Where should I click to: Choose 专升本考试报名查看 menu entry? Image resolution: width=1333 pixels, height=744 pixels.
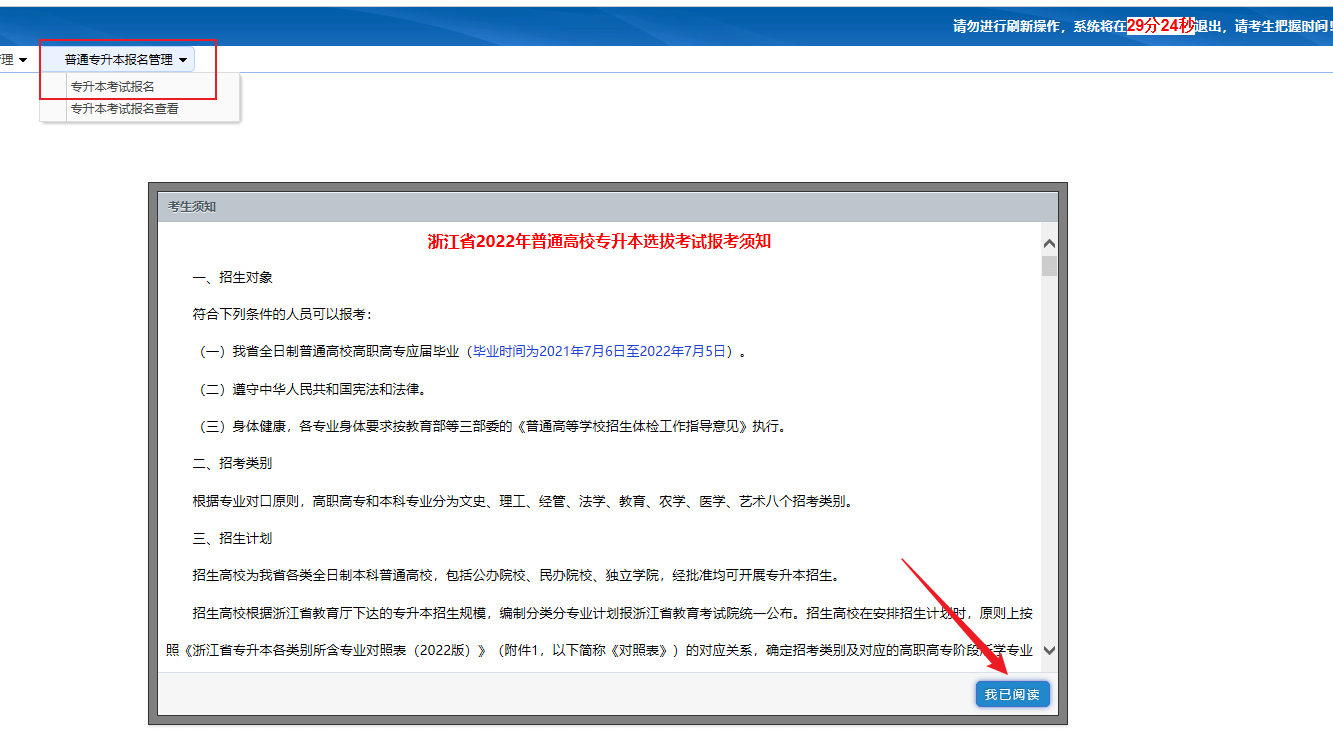tap(125, 109)
